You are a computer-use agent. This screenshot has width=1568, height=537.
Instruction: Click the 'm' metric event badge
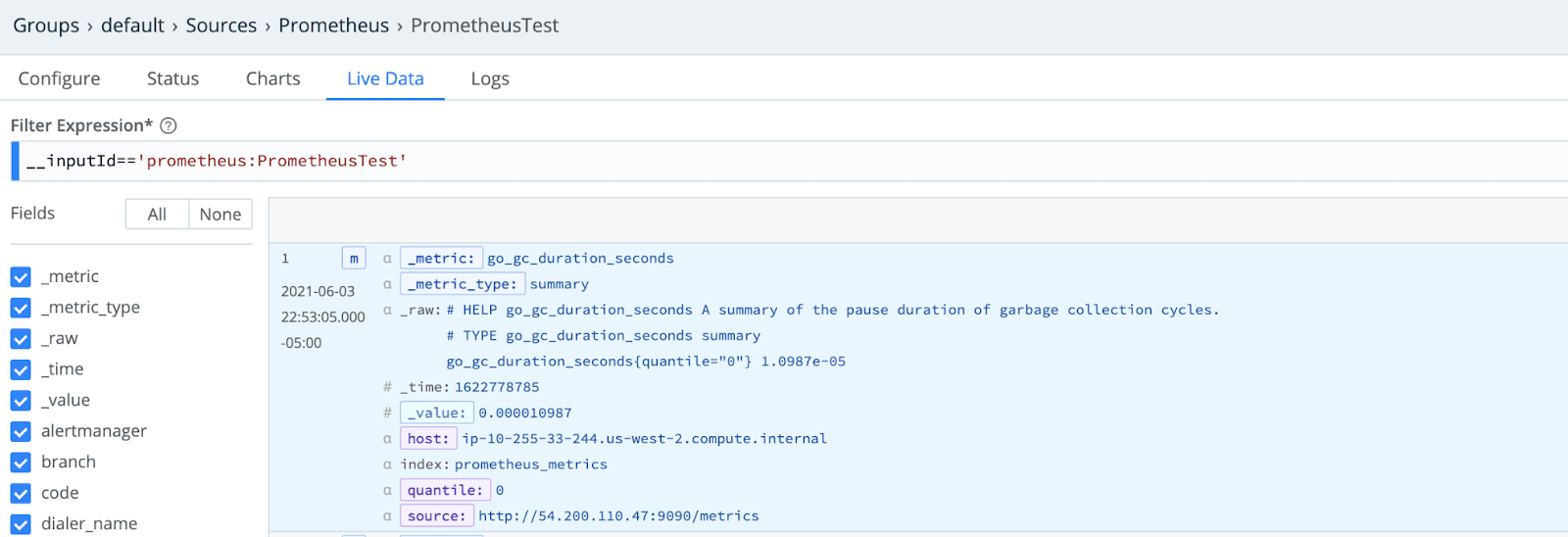[354, 259]
